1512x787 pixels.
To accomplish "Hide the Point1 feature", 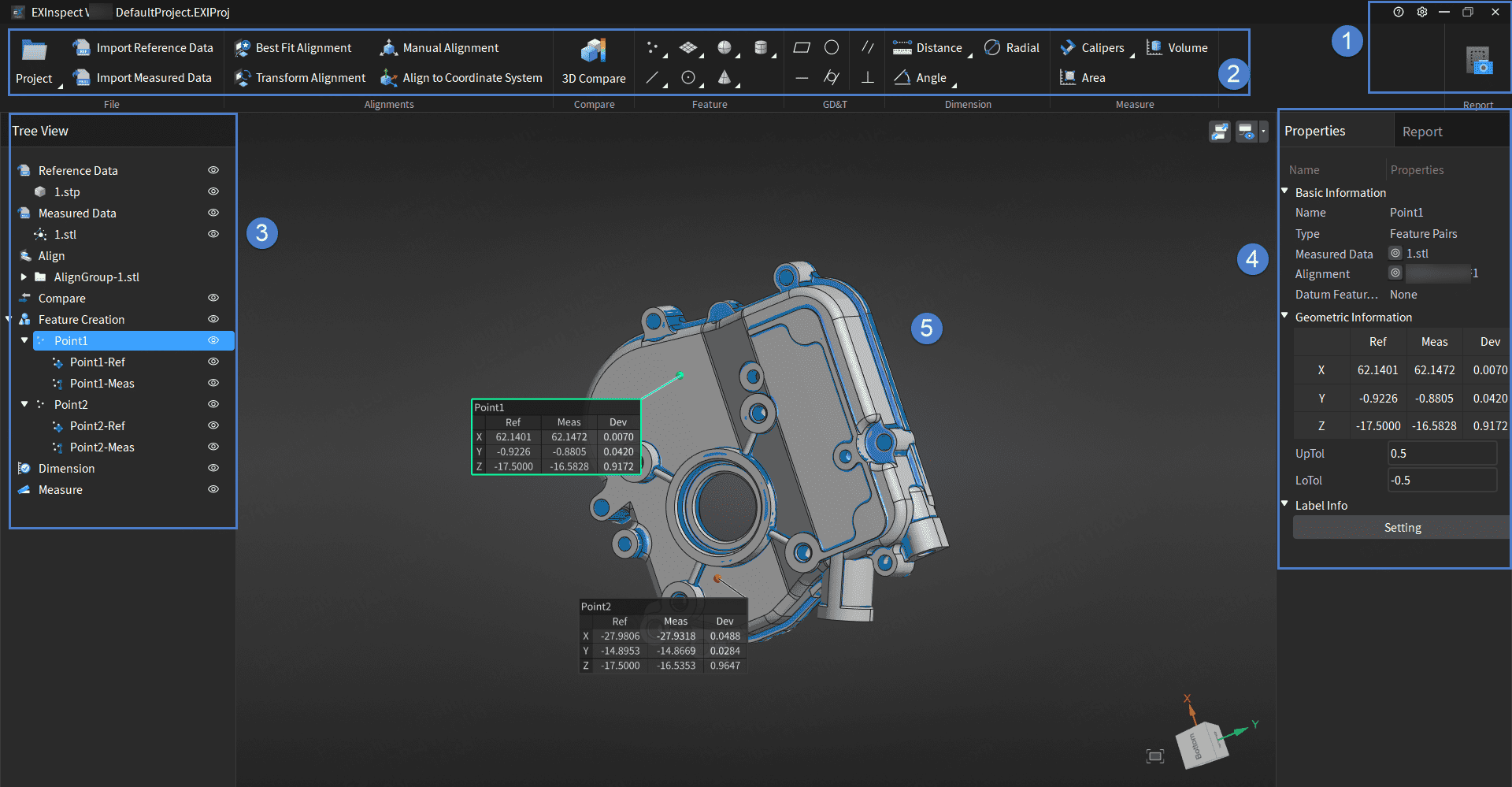I will [x=213, y=340].
